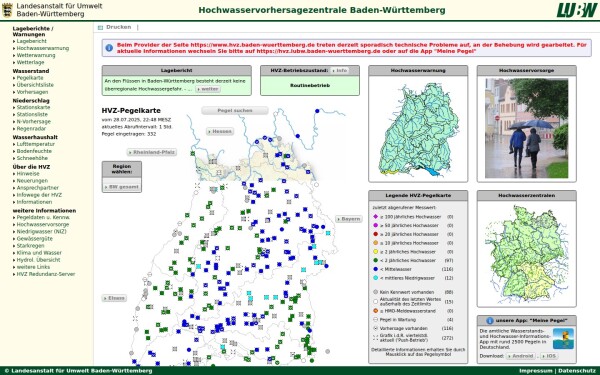Open Regenradar under Niederschlag
Viewport: 600px width, 375px height.
pyautogui.click(x=31, y=129)
